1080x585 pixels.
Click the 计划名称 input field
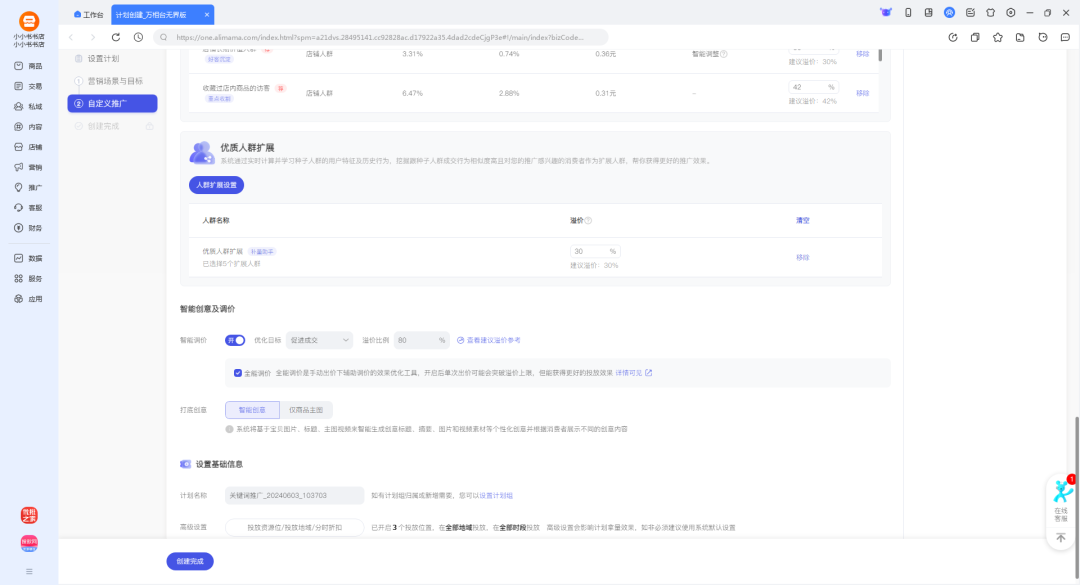point(294,495)
